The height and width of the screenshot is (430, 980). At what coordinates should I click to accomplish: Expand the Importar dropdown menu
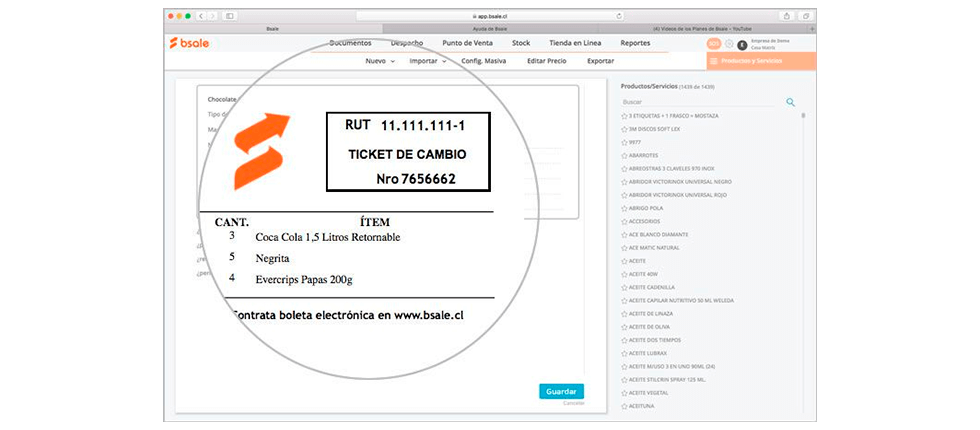pos(429,61)
